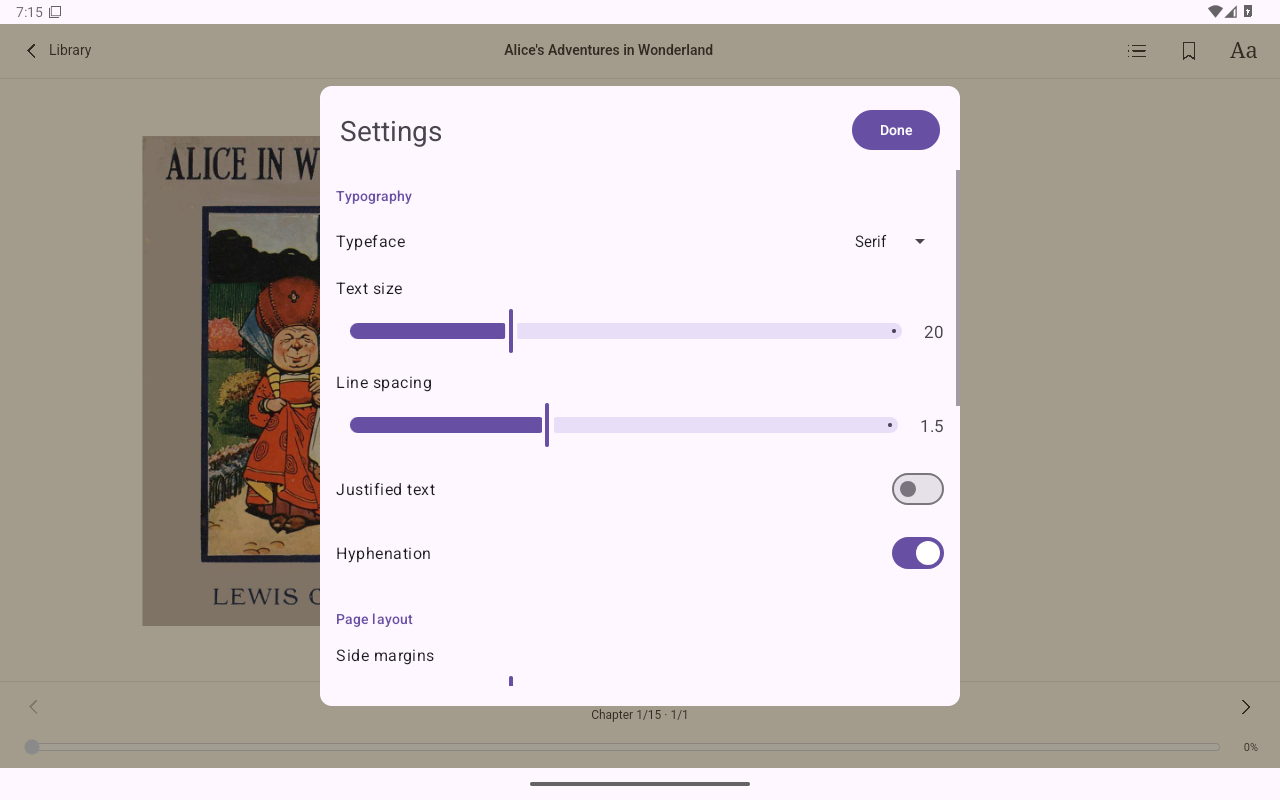Screen dimensions: 1280x800
Task: Click the Done button
Action: point(895,130)
